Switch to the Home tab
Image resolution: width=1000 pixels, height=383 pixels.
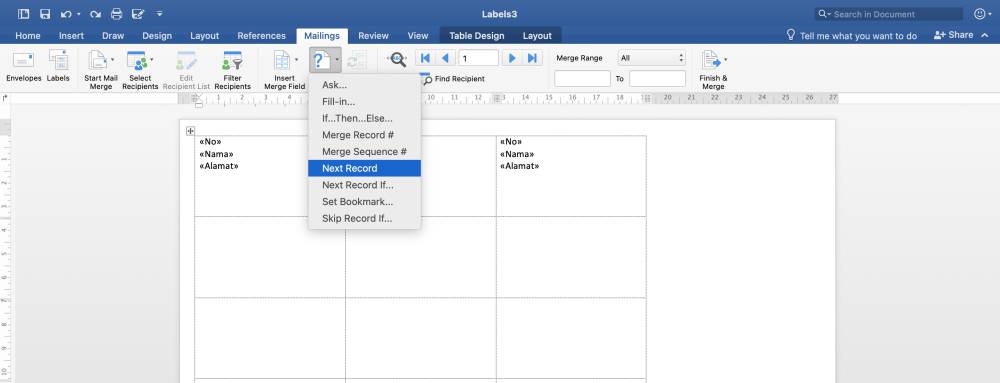point(28,36)
